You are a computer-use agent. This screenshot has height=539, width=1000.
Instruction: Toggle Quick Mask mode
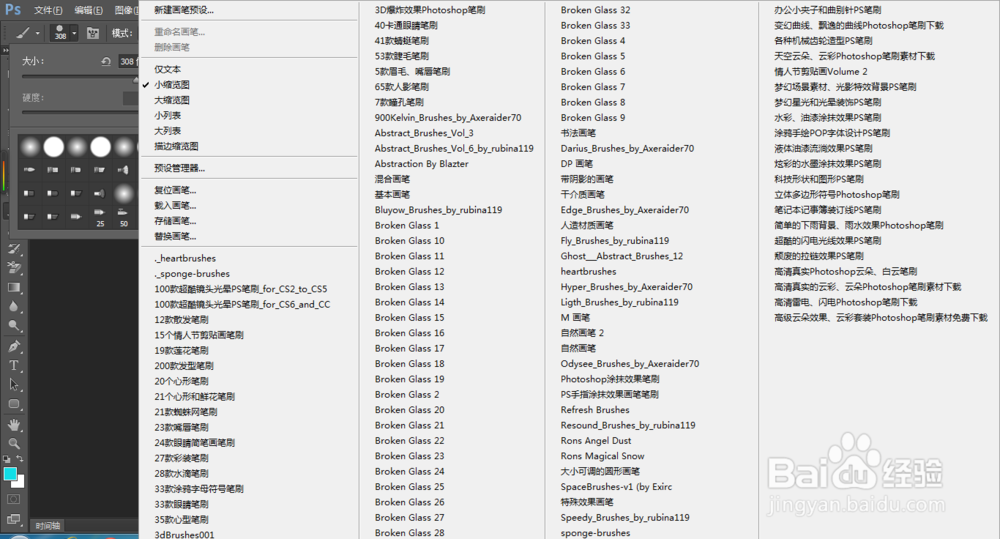(14, 499)
